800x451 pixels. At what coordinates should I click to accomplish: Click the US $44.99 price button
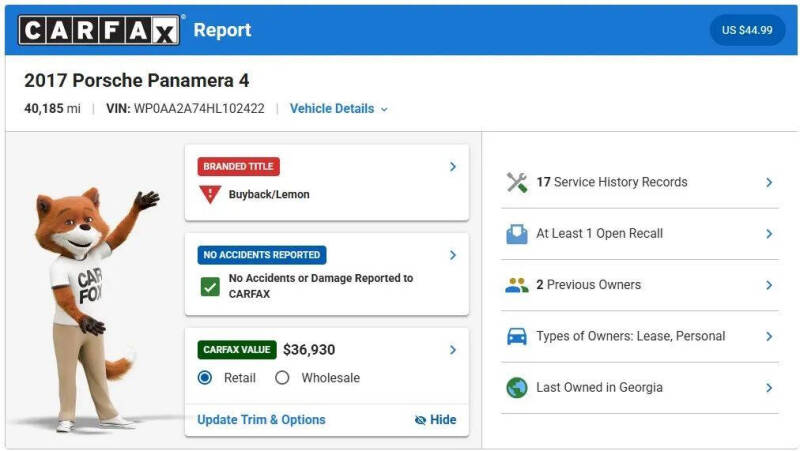(x=747, y=30)
